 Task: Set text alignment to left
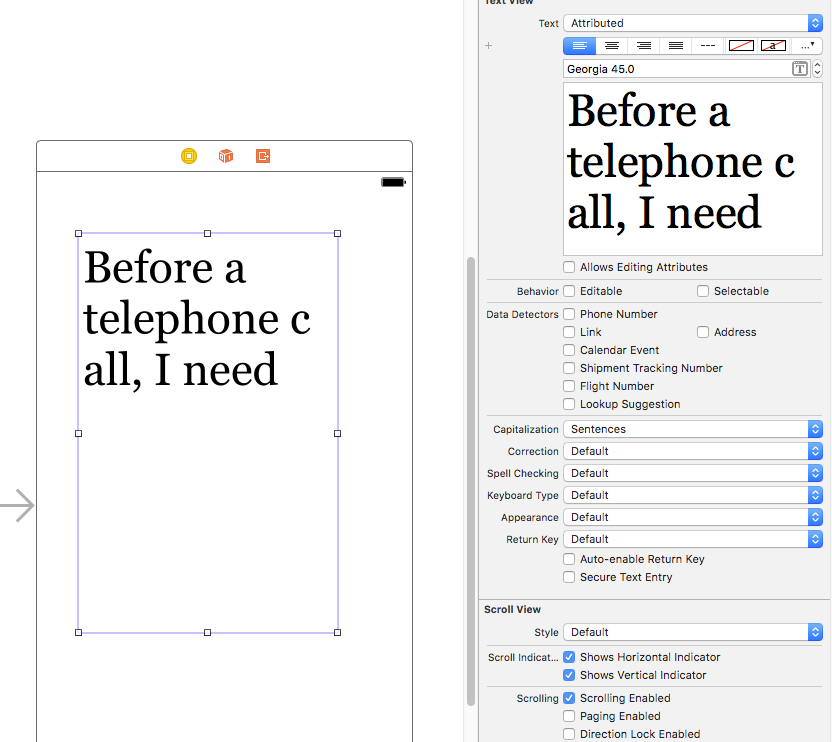[x=579, y=46]
